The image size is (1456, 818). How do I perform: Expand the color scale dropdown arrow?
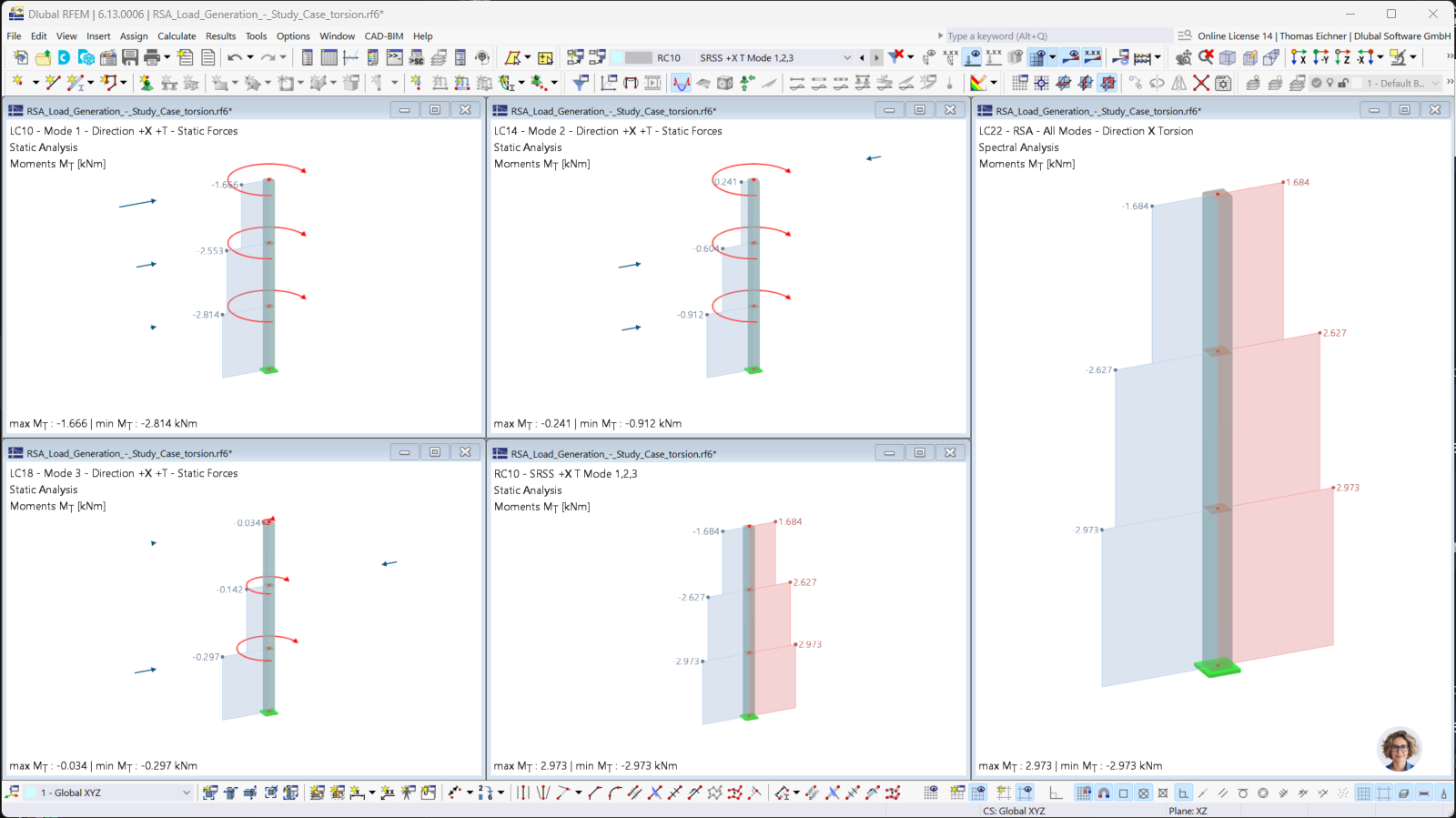(x=994, y=83)
